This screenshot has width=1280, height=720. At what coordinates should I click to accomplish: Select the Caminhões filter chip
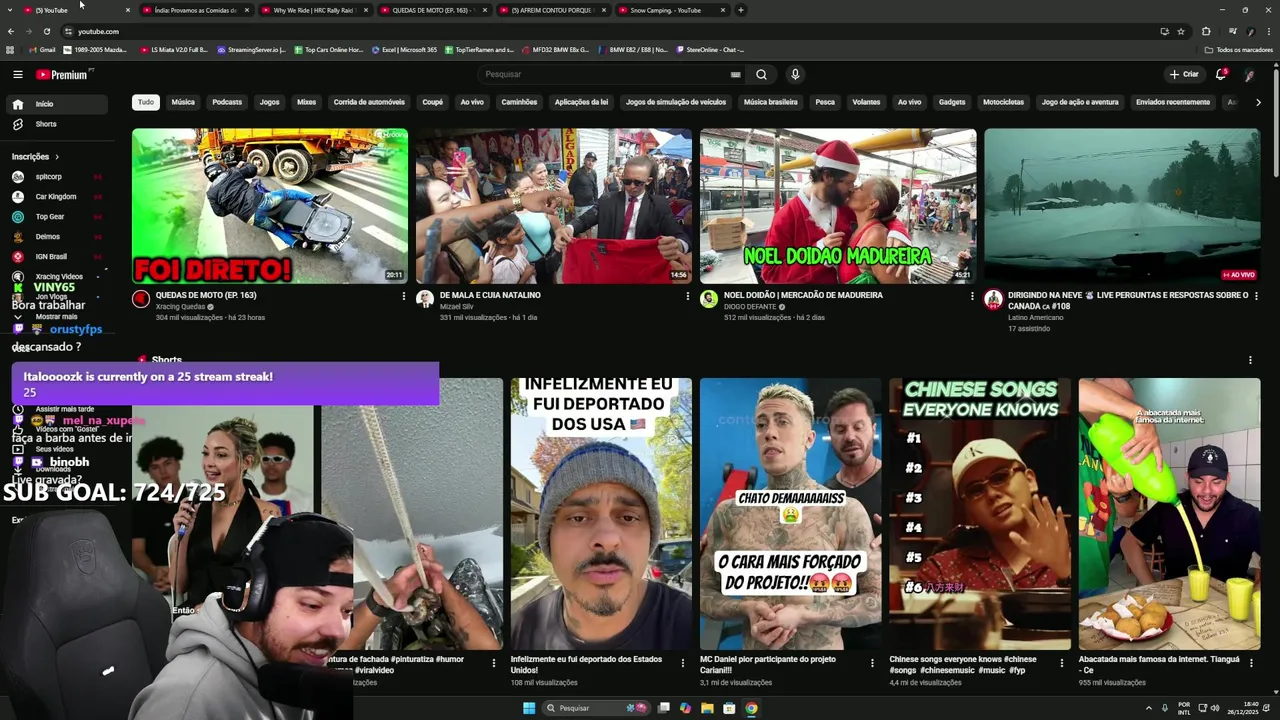519,102
